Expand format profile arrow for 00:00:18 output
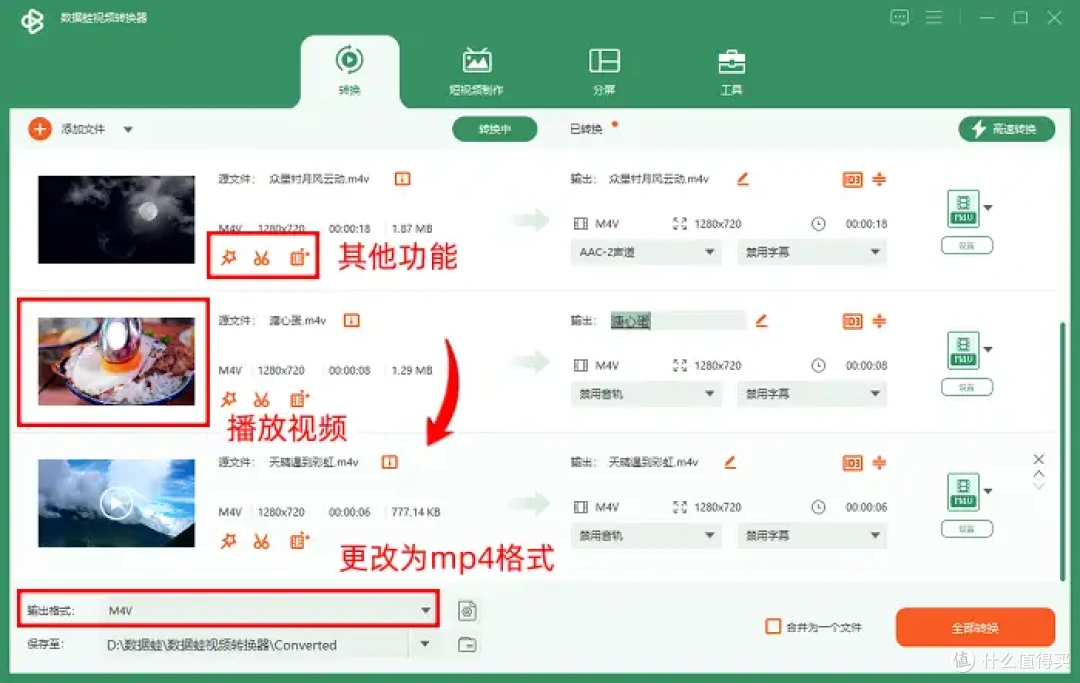This screenshot has width=1080, height=683. click(988, 208)
